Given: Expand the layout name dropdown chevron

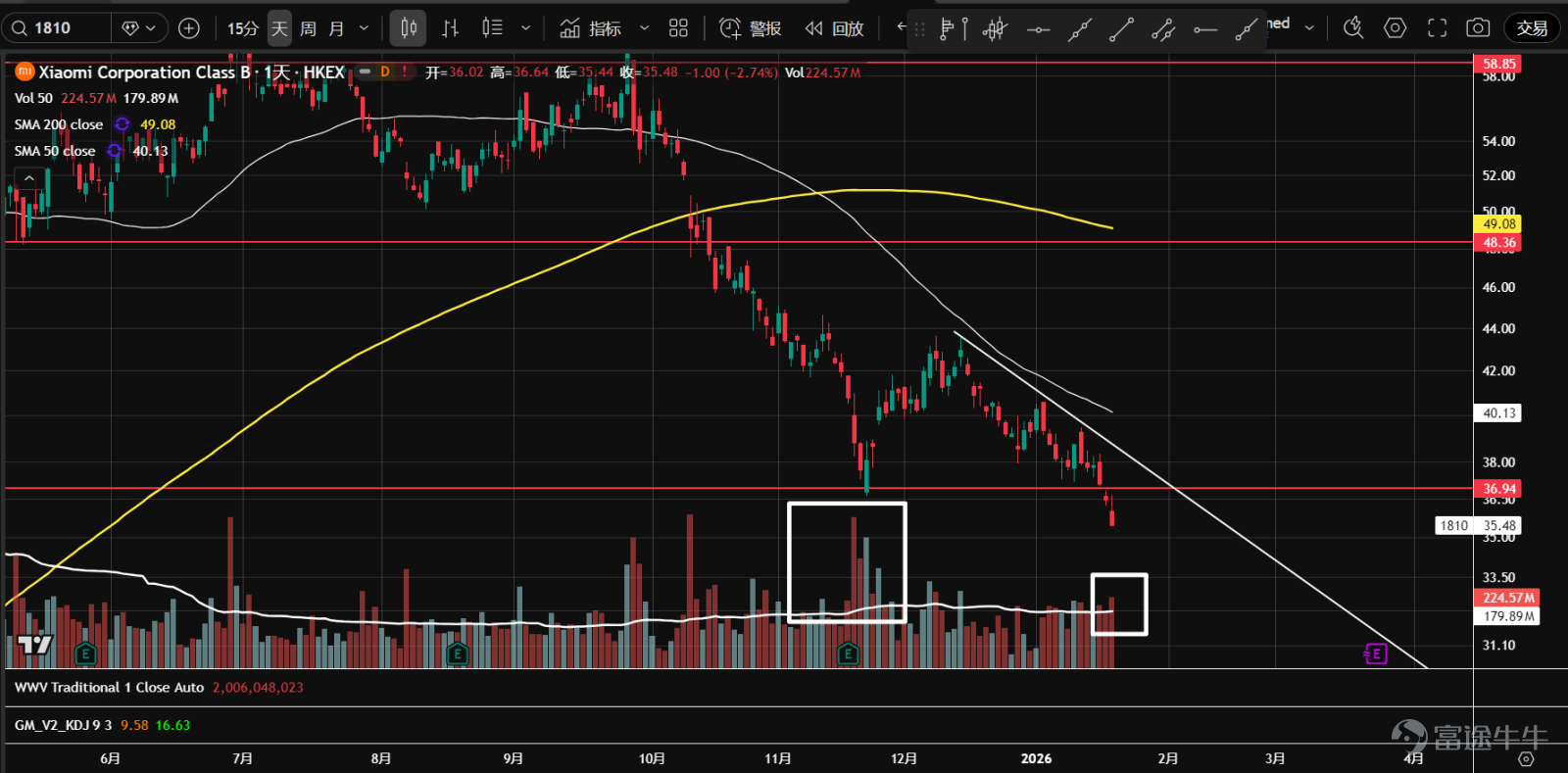Looking at the screenshot, I should [x=1309, y=27].
